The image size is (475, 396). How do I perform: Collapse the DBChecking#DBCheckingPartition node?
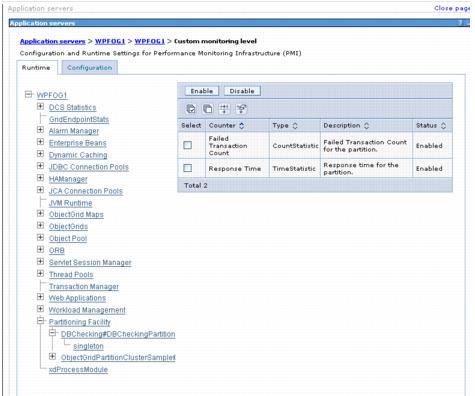pos(53,333)
